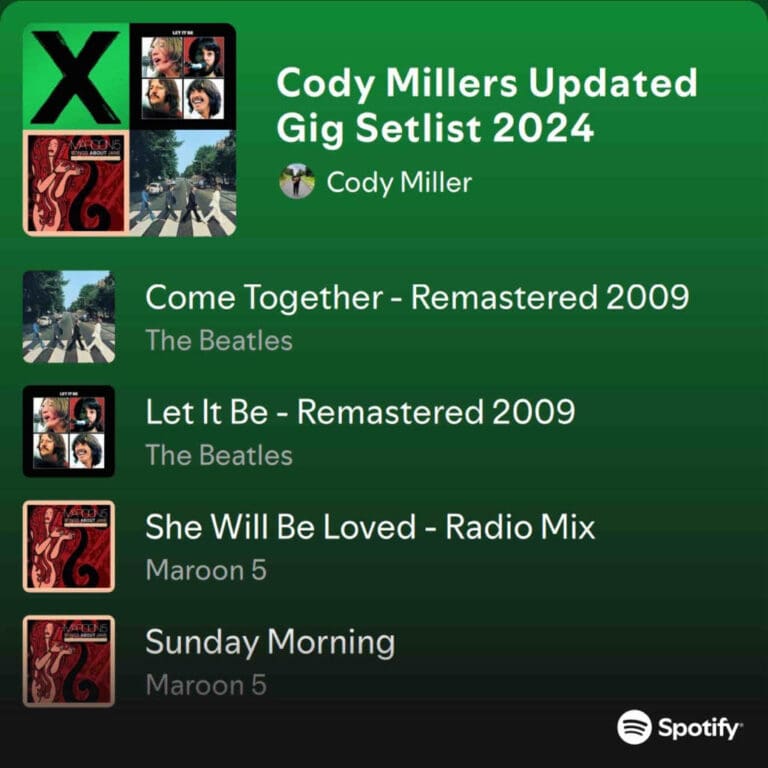Viewport: 768px width, 768px height.
Task: Select the Sunday Morning track title
Action: (270, 643)
